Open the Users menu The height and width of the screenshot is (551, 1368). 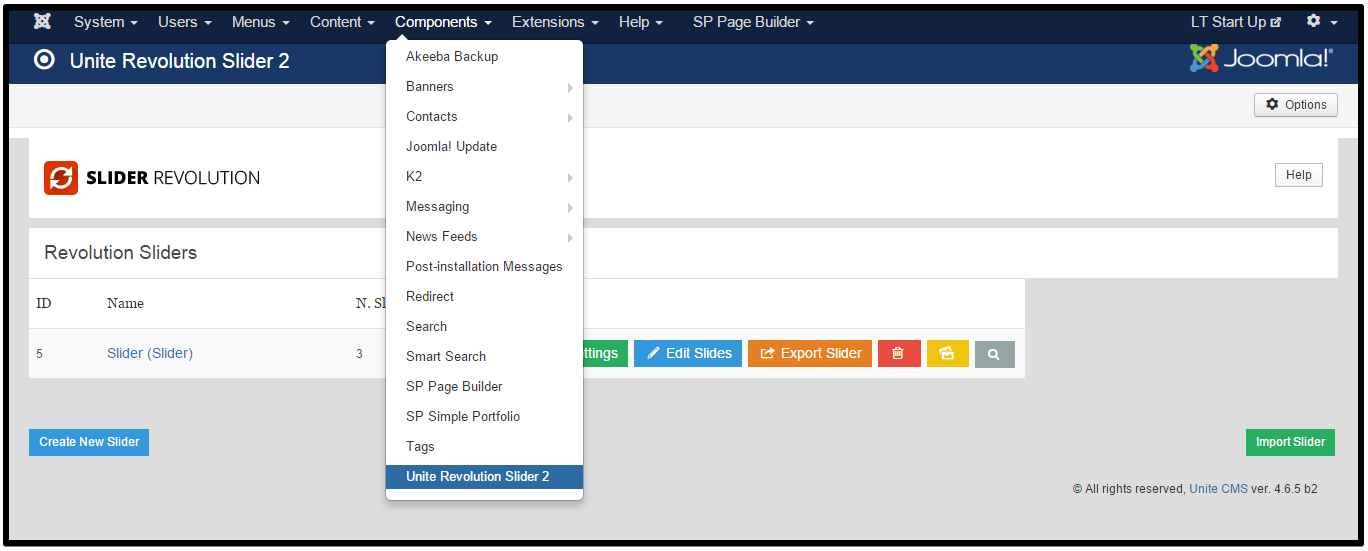[x=185, y=22]
